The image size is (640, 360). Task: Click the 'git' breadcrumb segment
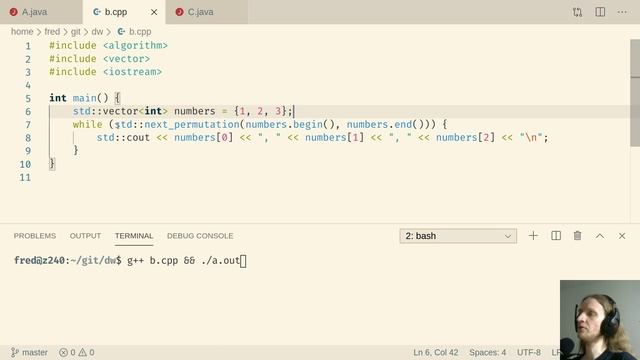tap(76, 31)
